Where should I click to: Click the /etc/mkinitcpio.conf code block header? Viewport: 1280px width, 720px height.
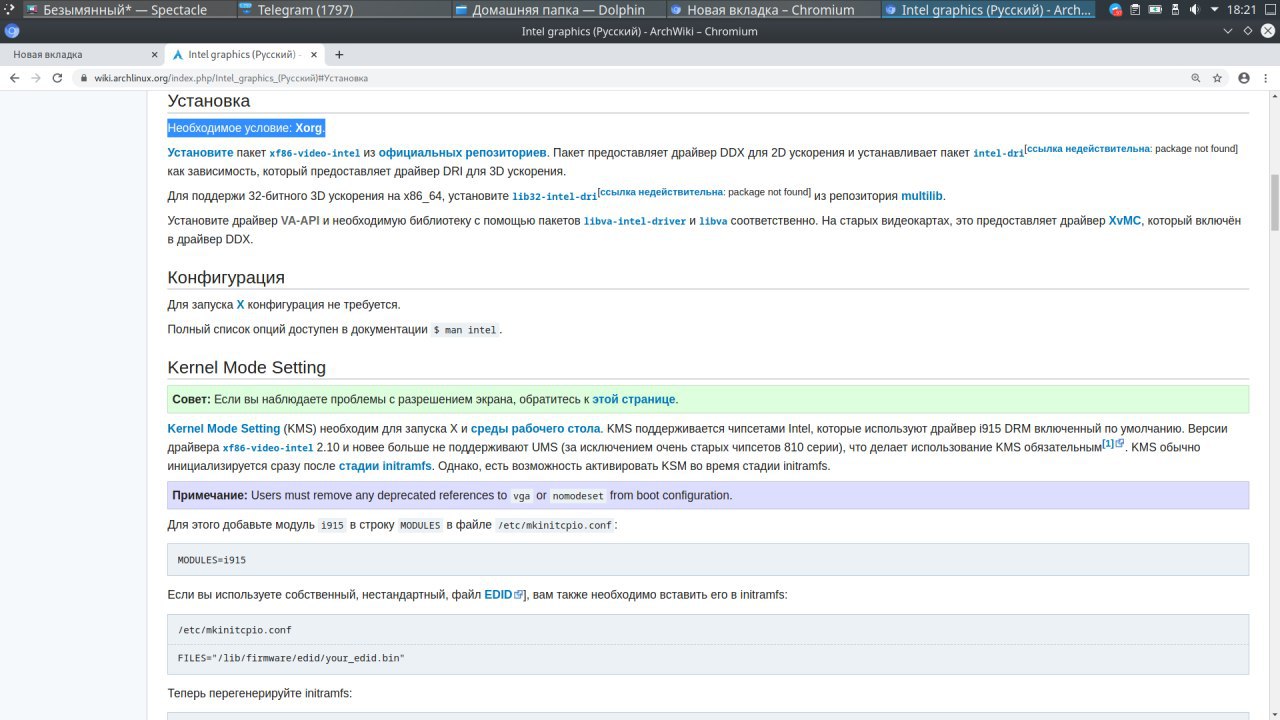708,630
